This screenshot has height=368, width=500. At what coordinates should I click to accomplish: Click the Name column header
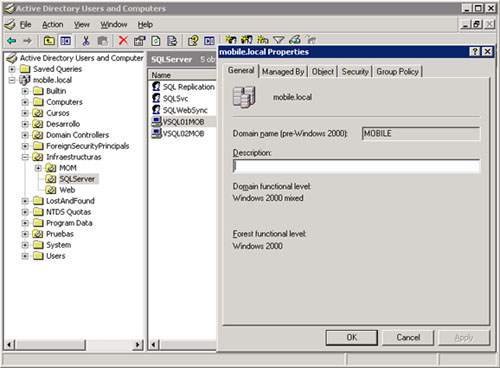pyautogui.click(x=183, y=75)
